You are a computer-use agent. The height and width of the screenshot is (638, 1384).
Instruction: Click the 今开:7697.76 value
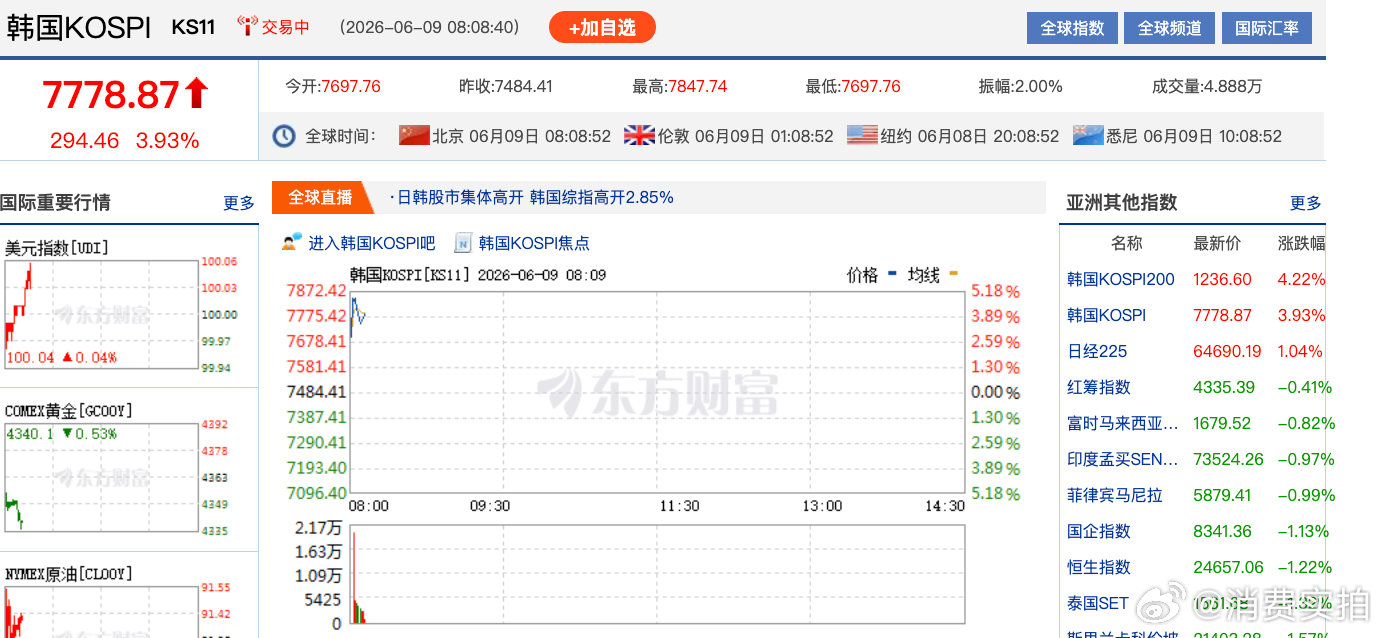(333, 86)
